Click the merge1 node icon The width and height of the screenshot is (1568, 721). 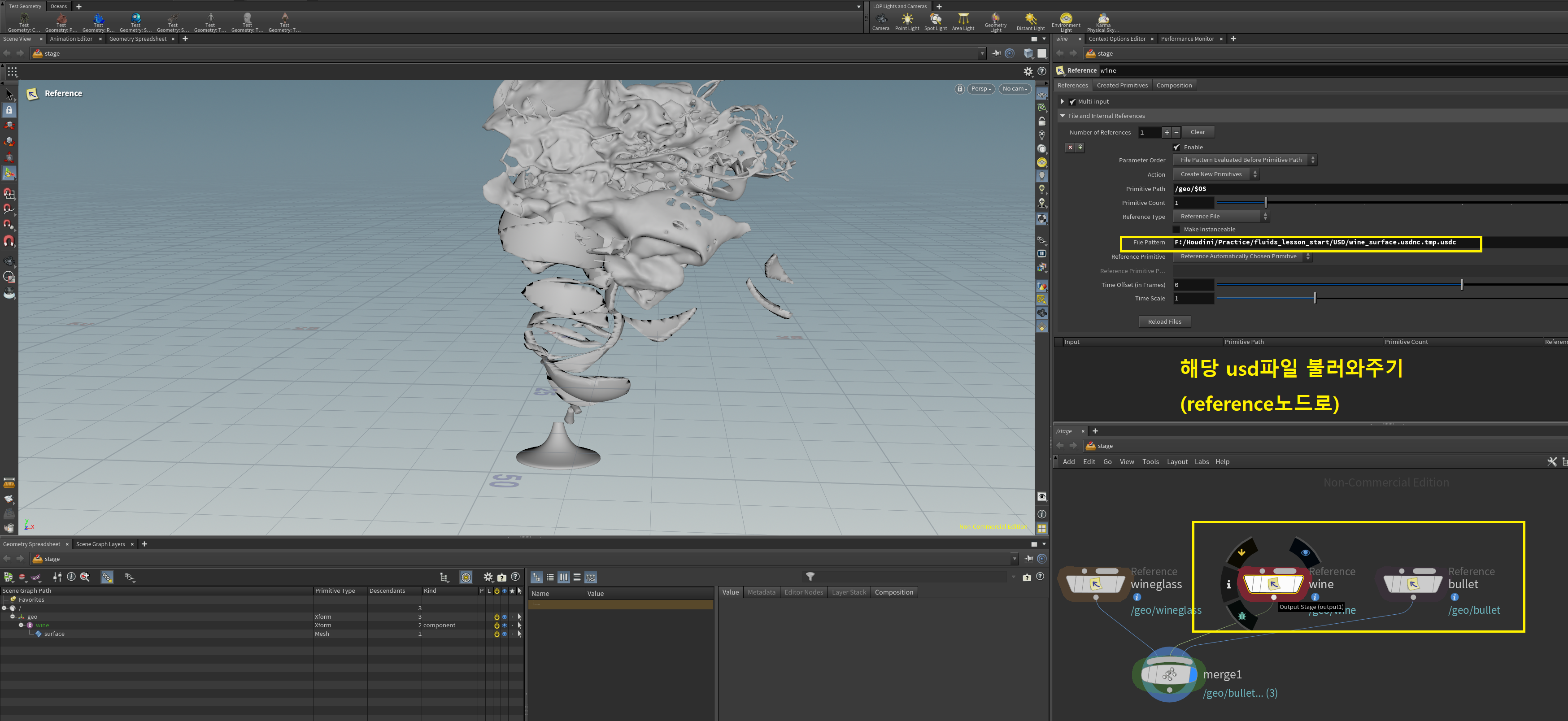(1169, 674)
